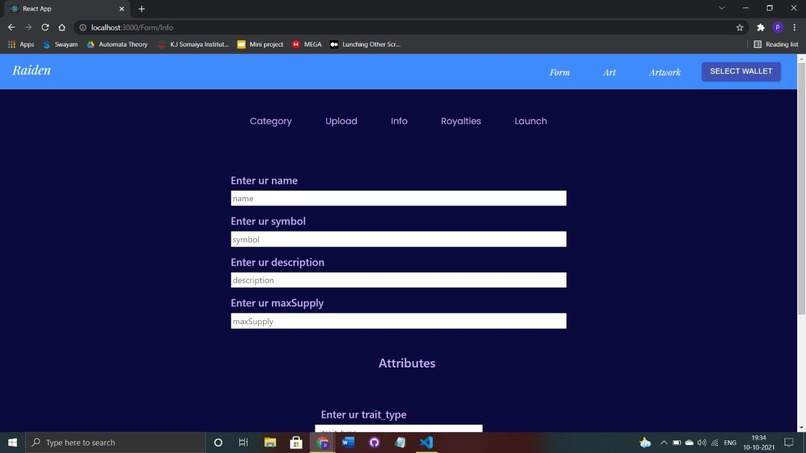Viewport: 806px width, 453px height.
Task: Go to the Art nav link
Action: coord(609,73)
